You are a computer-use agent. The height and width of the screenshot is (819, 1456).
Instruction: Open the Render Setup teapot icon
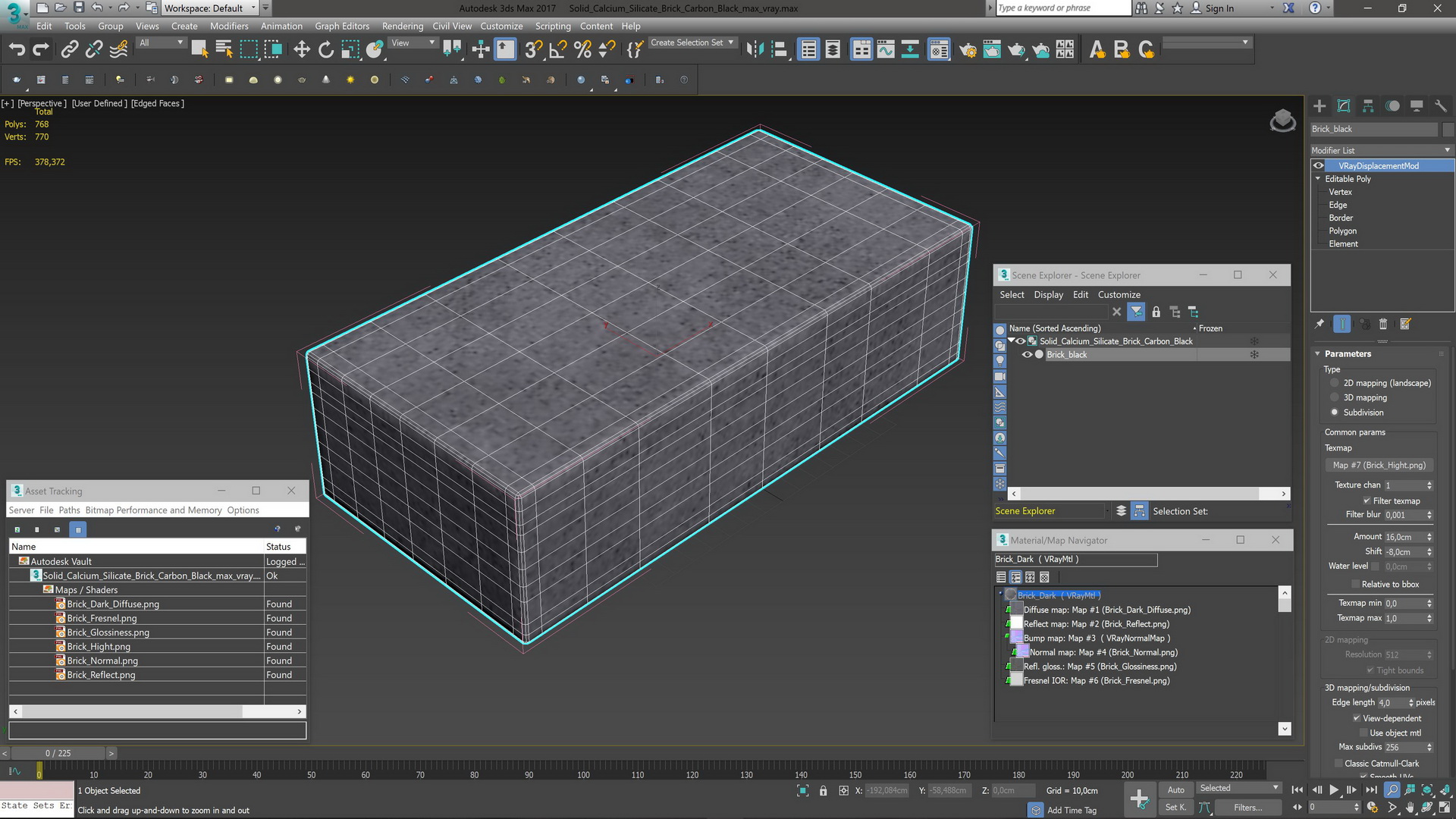click(968, 50)
